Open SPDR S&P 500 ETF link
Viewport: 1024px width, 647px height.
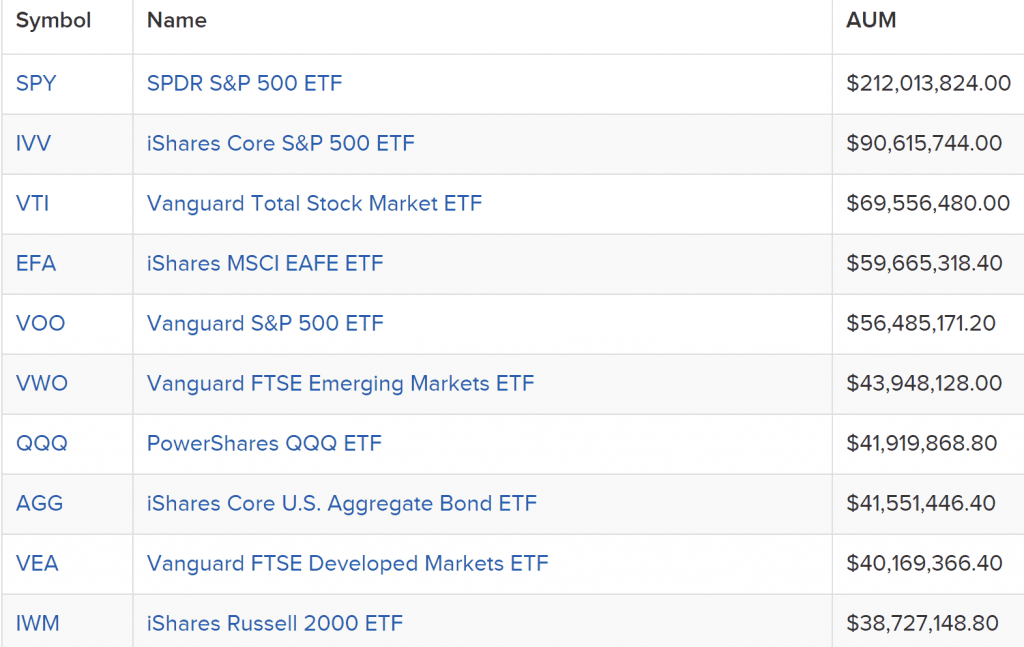[x=244, y=84]
